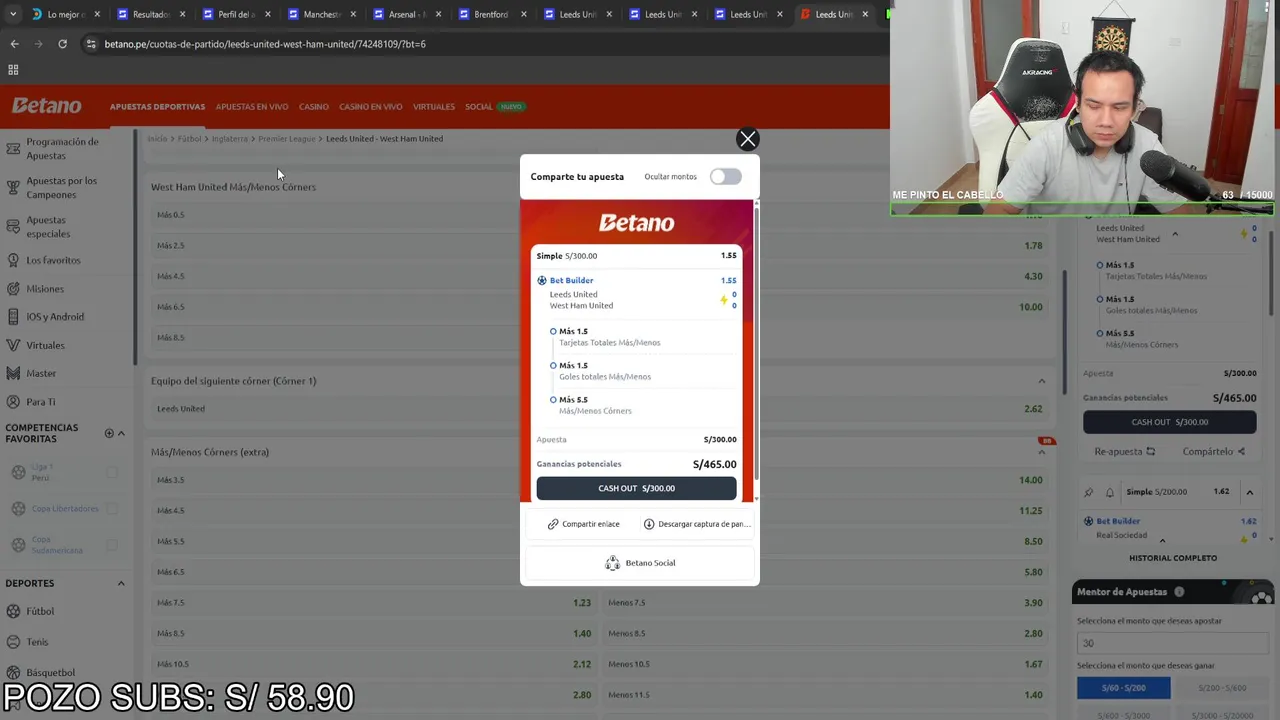Screen dimensions: 1280x720
Task: Collapse Leeds United bet details in betslip
Action: coord(1175,234)
